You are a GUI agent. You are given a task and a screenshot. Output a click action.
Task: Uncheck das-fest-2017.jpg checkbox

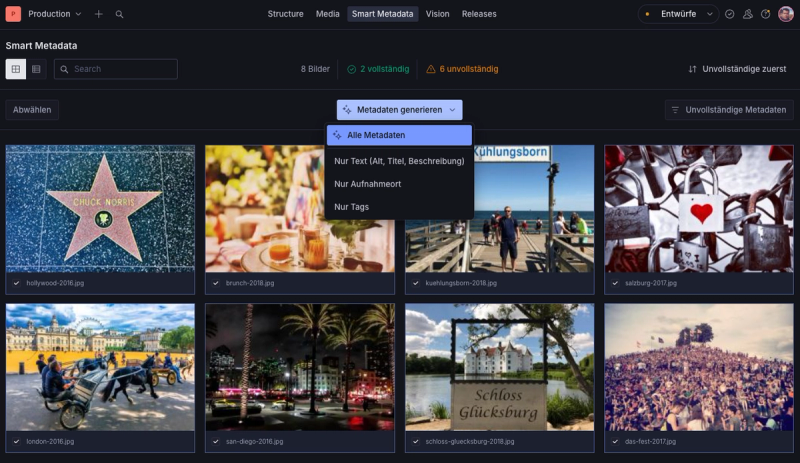click(x=615, y=442)
